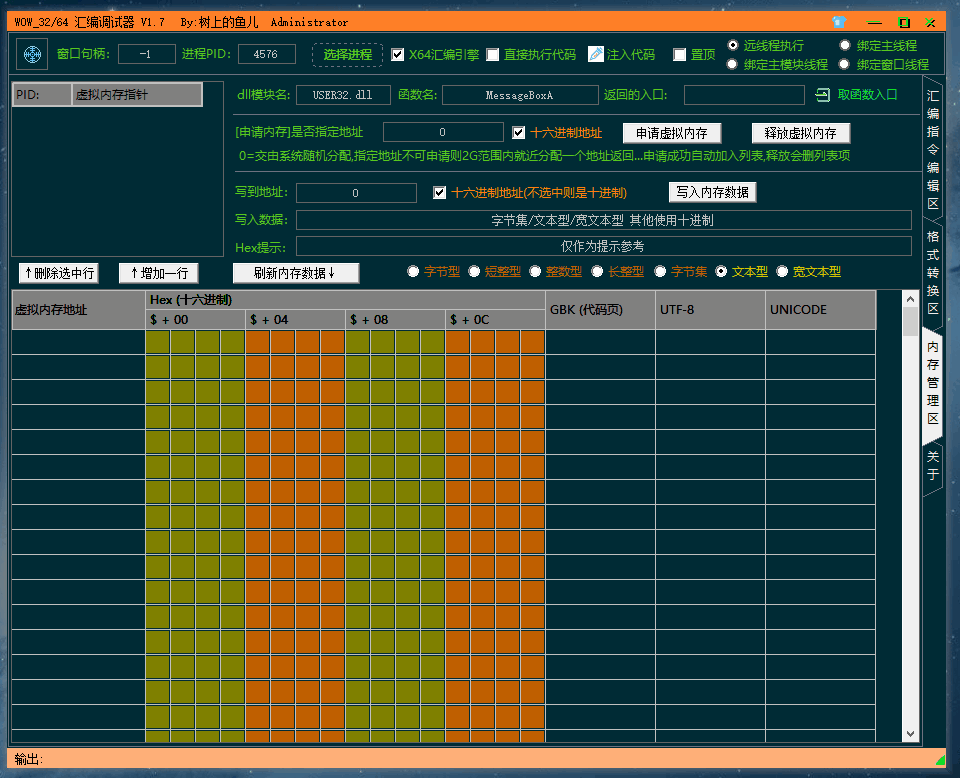Enable the 直接执行代码 checkbox
The width and height of the screenshot is (960, 778).
pos(492,54)
